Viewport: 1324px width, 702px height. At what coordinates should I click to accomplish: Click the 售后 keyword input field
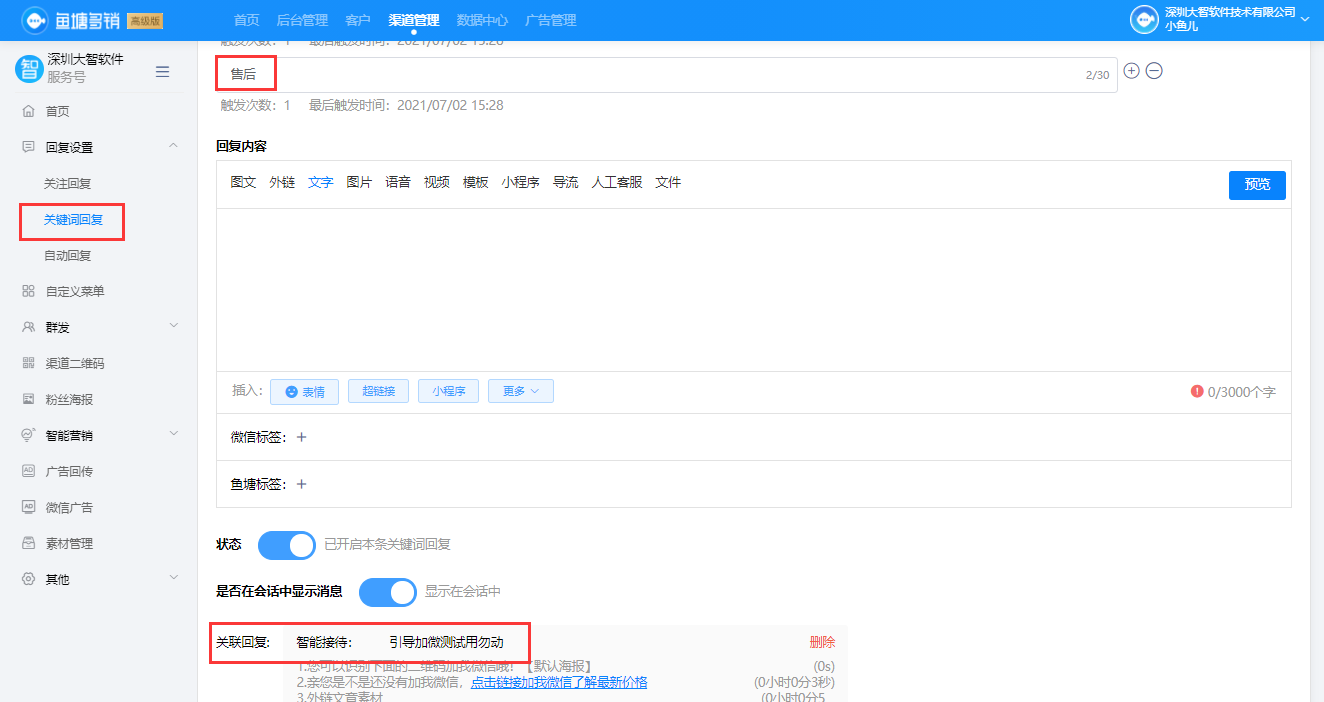point(667,74)
